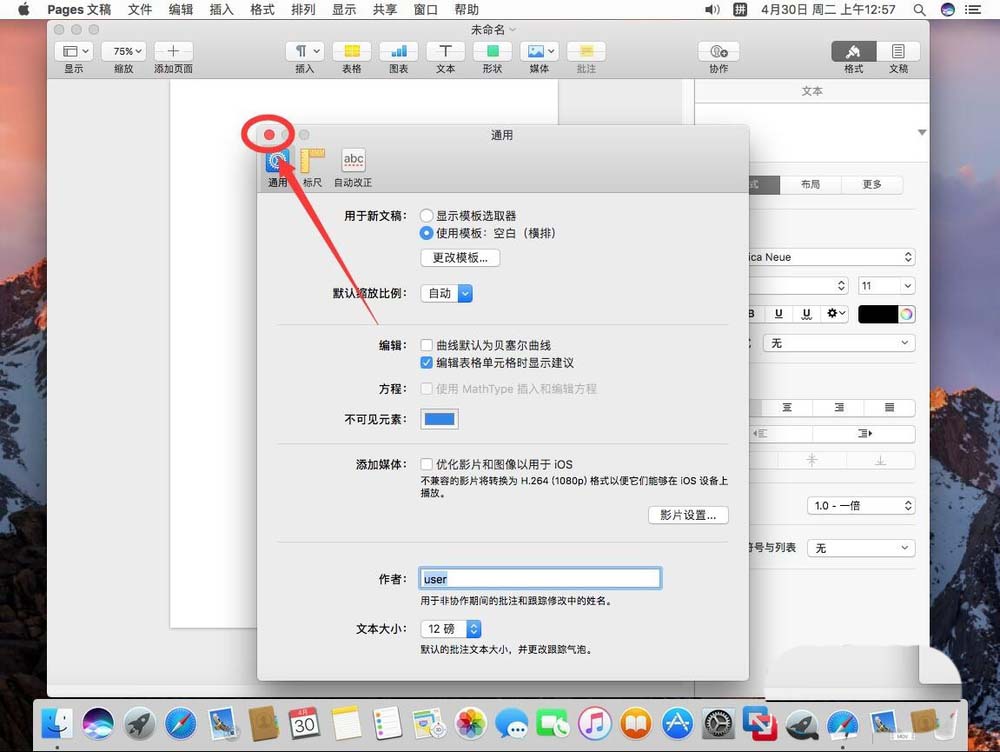The height and width of the screenshot is (752, 1000).
Task: Select the 显示模板选取器 radio button
Action: coord(427,214)
